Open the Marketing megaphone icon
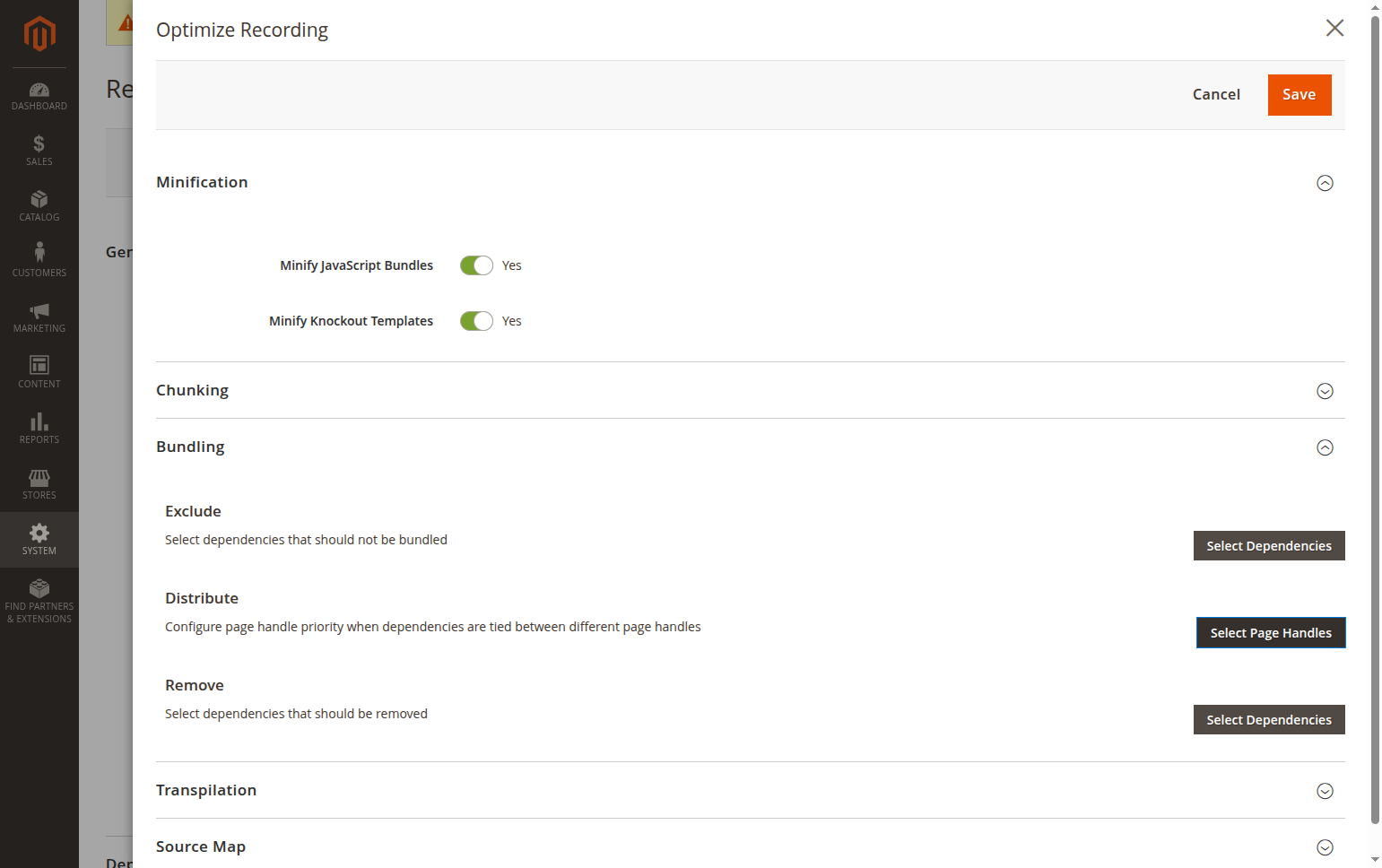Viewport: 1382px width, 868px height. 39,310
